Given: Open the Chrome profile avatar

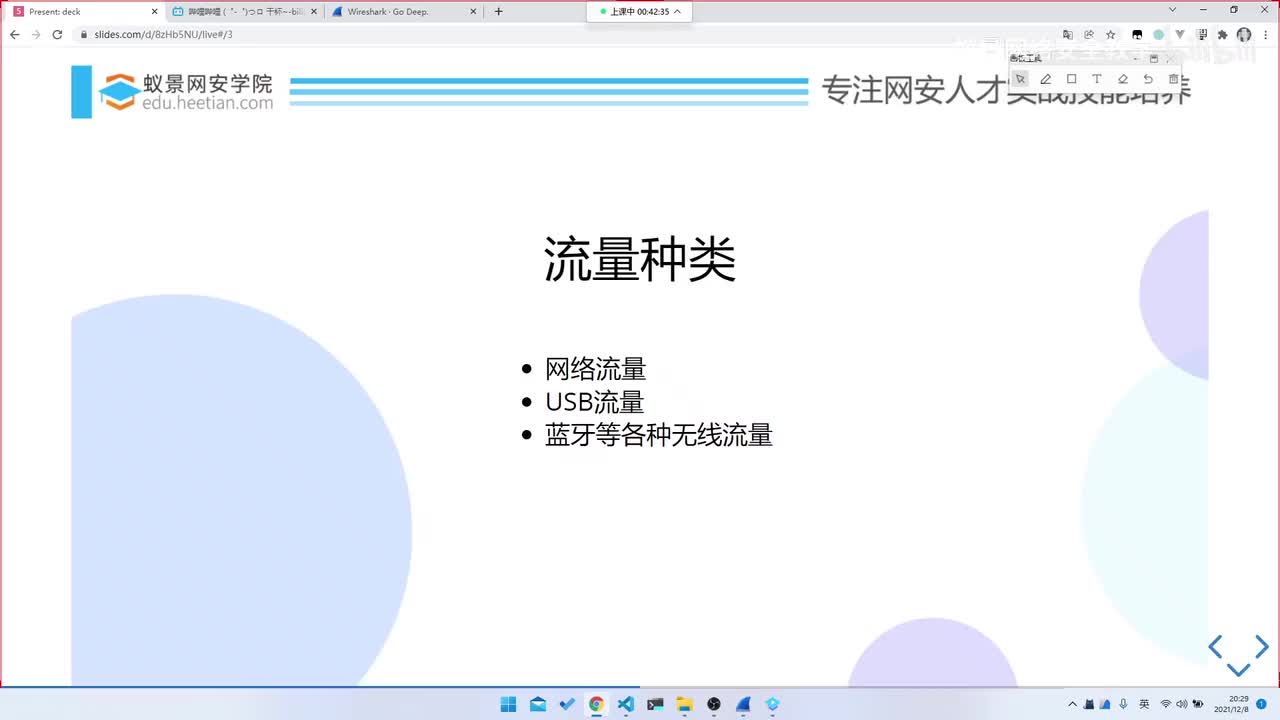Looking at the screenshot, I should point(1244,34).
